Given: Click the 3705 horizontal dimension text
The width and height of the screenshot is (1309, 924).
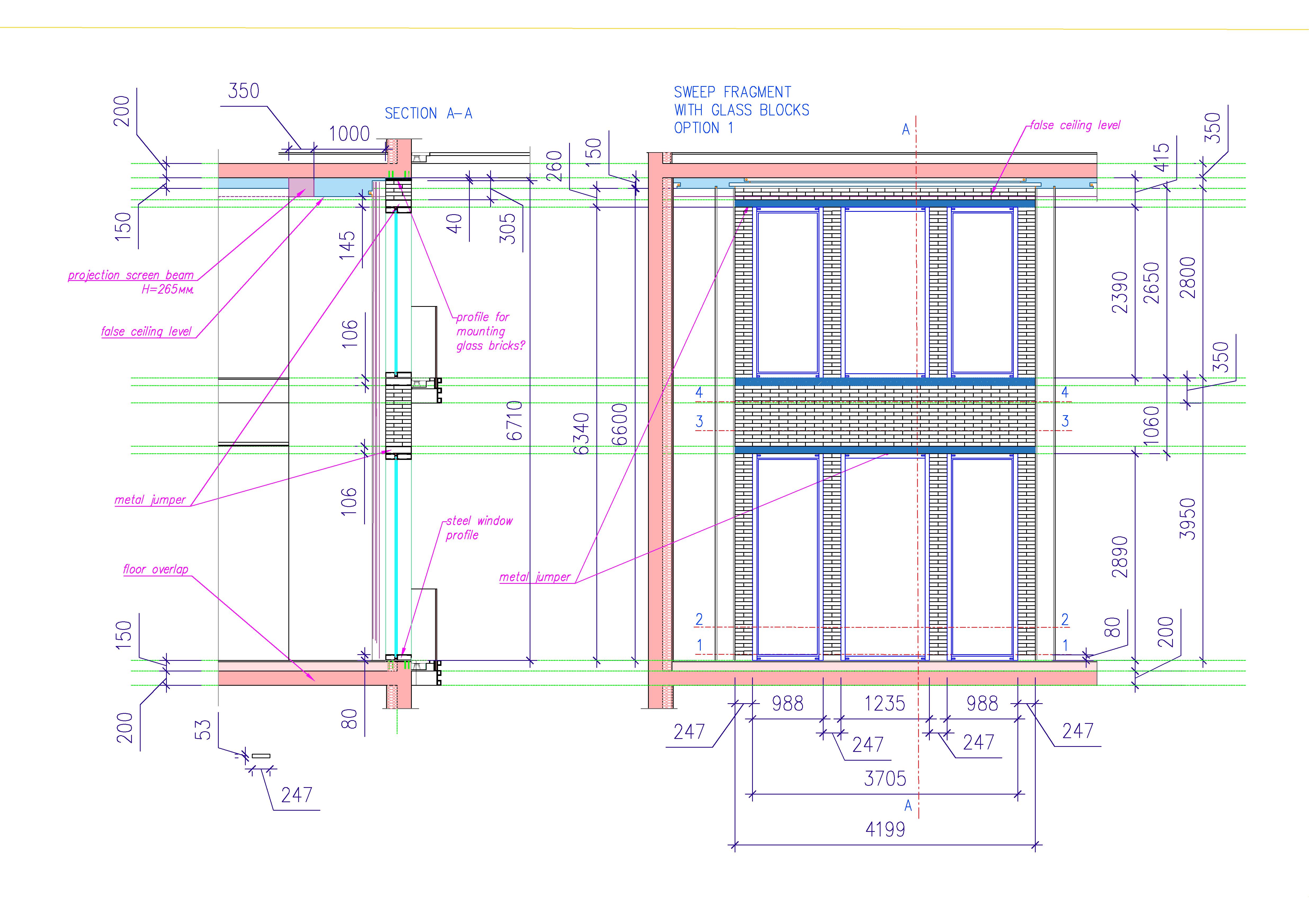Looking at the screenshot, I should point(885,778).
